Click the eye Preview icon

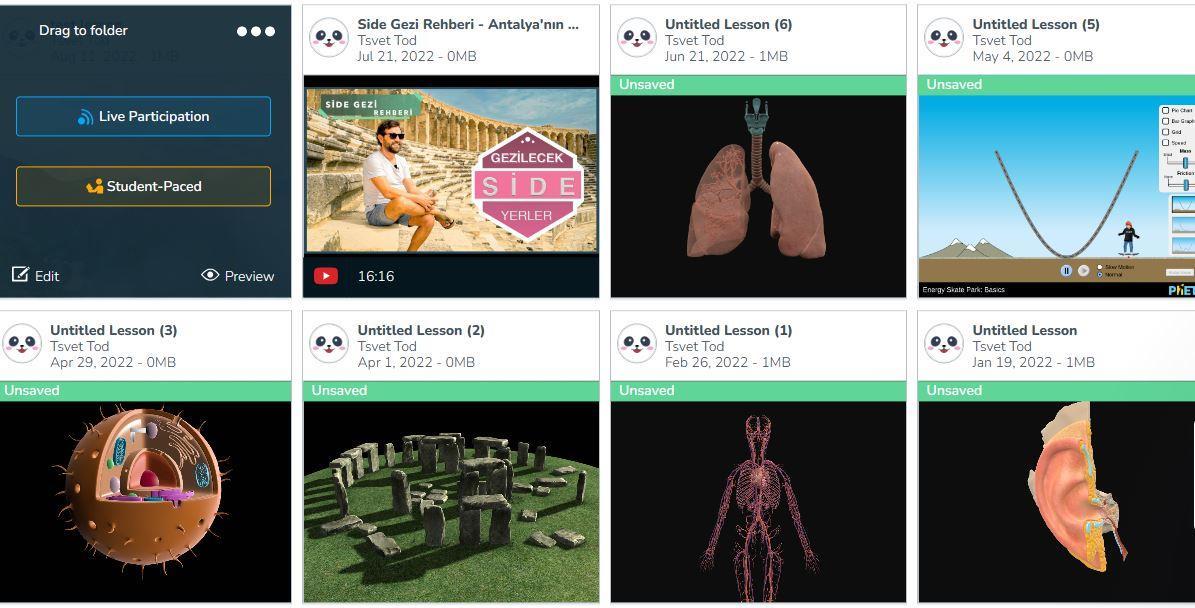coord(210,275)
